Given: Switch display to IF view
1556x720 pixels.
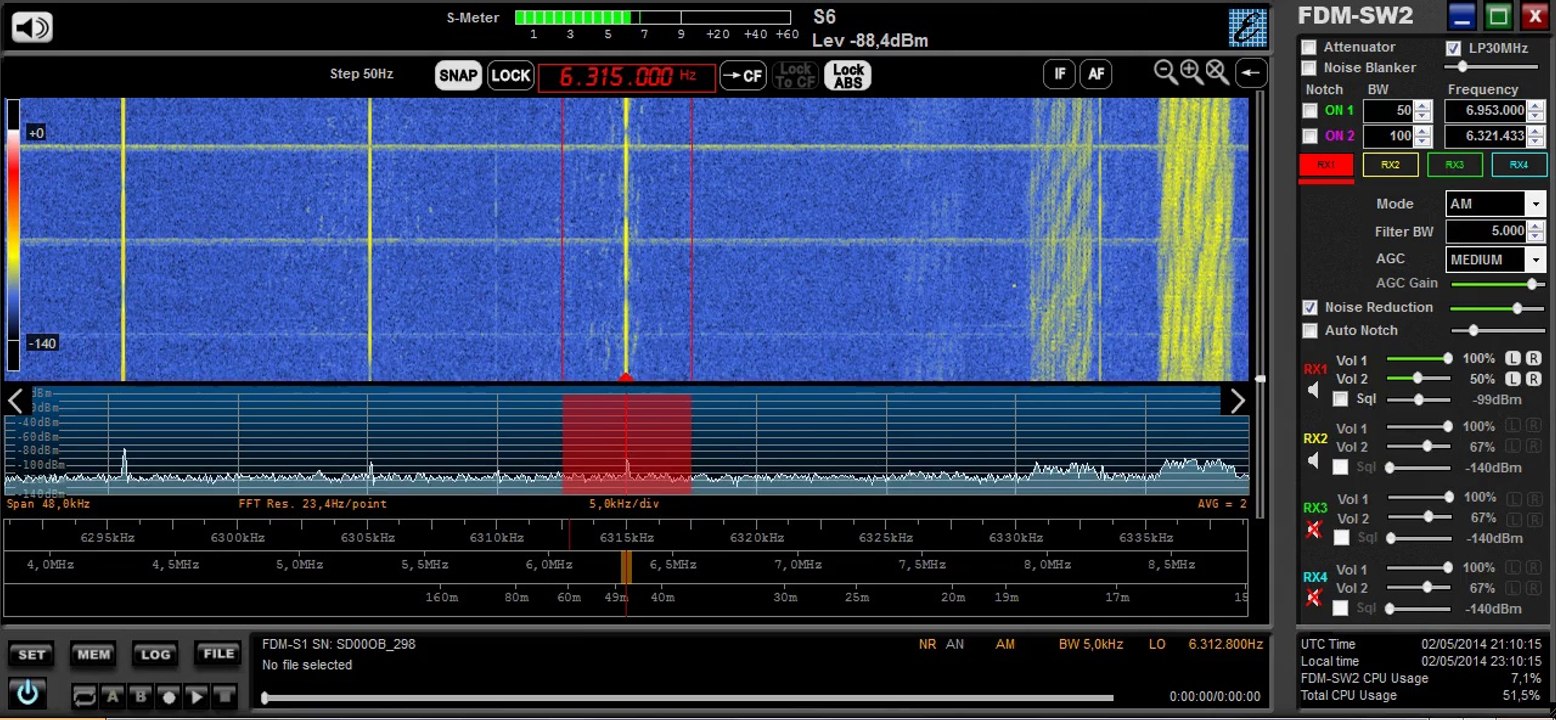Looking at the screenshot, I should pyautogui.click(x=1059, y=73).
